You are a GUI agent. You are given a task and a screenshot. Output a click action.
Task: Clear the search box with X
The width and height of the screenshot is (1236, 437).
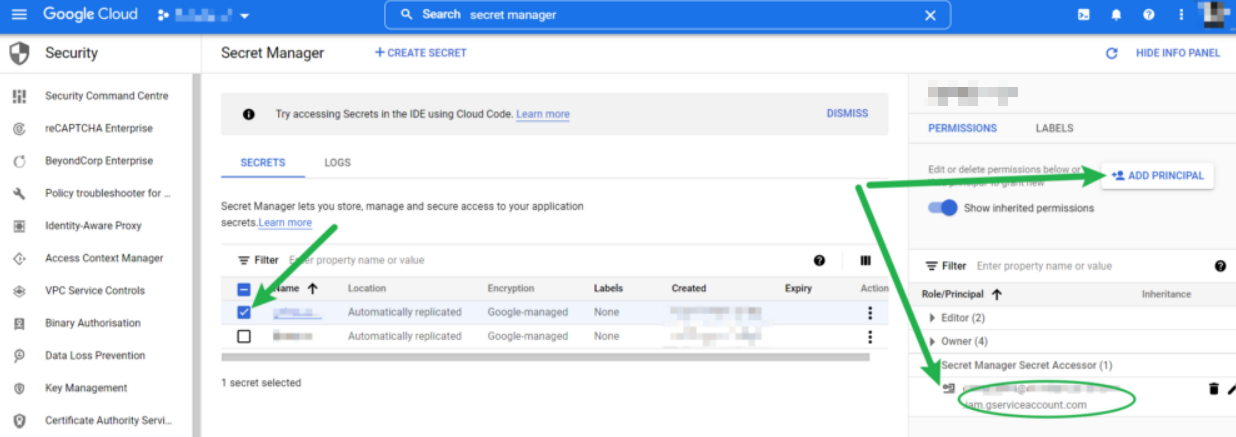(930, 15)
